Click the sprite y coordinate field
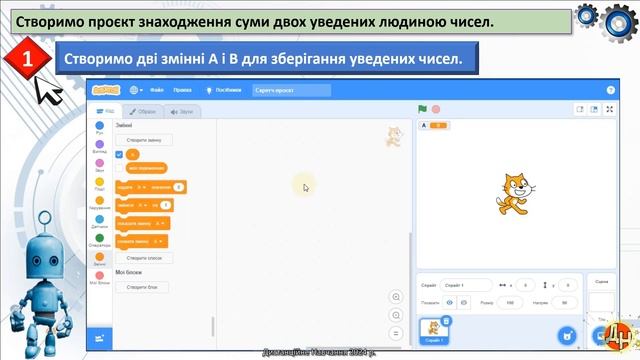The width and height of the screenshot is (640, 360). tap(568, 285)
